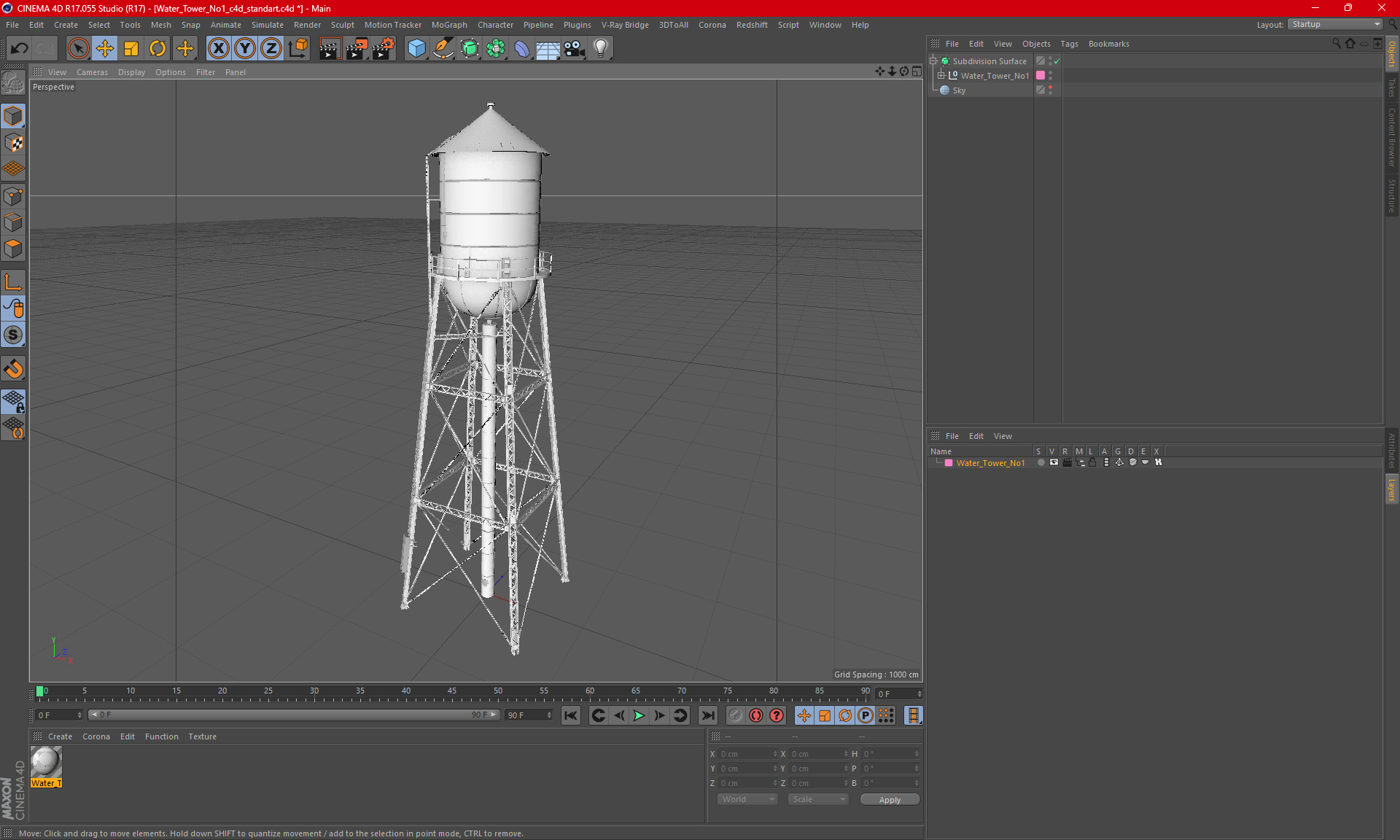Toggle X axis lock

[x=218, y=49]
